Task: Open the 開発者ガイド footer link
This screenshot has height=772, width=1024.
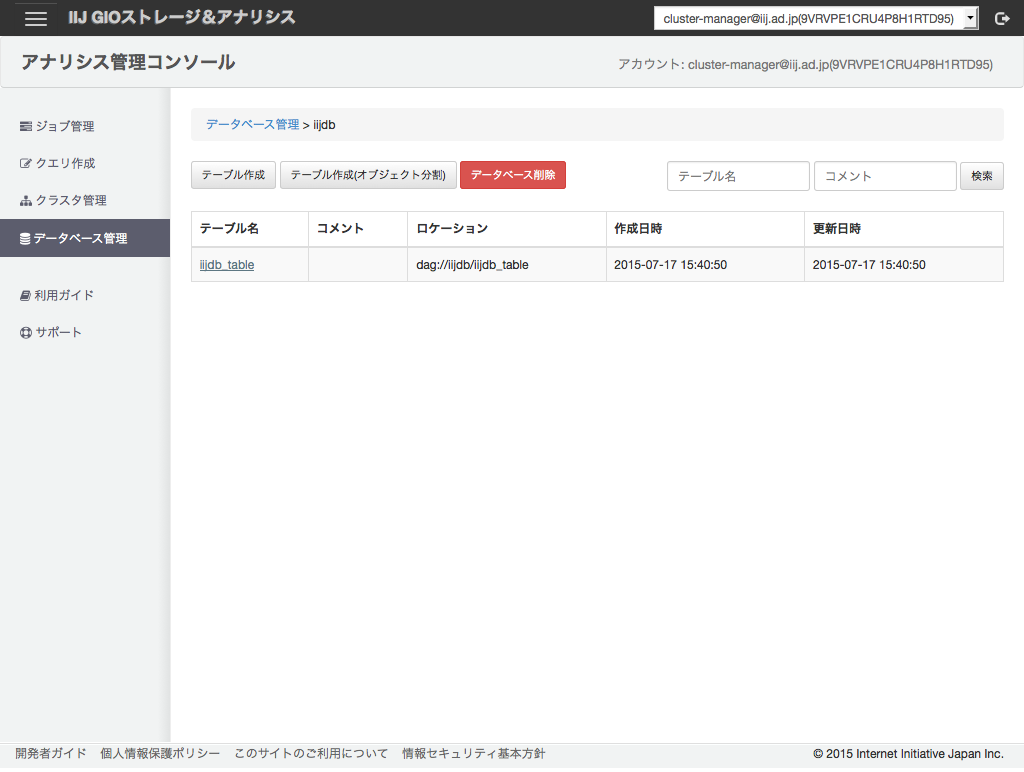Action: pos(51,754)
